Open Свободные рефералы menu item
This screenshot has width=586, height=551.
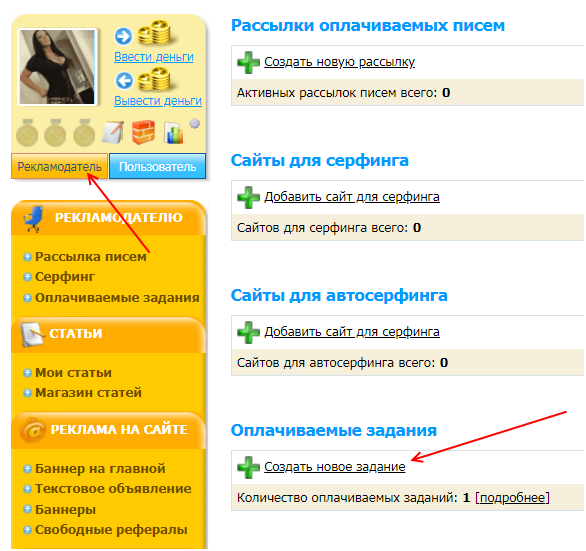pos(111,530)
